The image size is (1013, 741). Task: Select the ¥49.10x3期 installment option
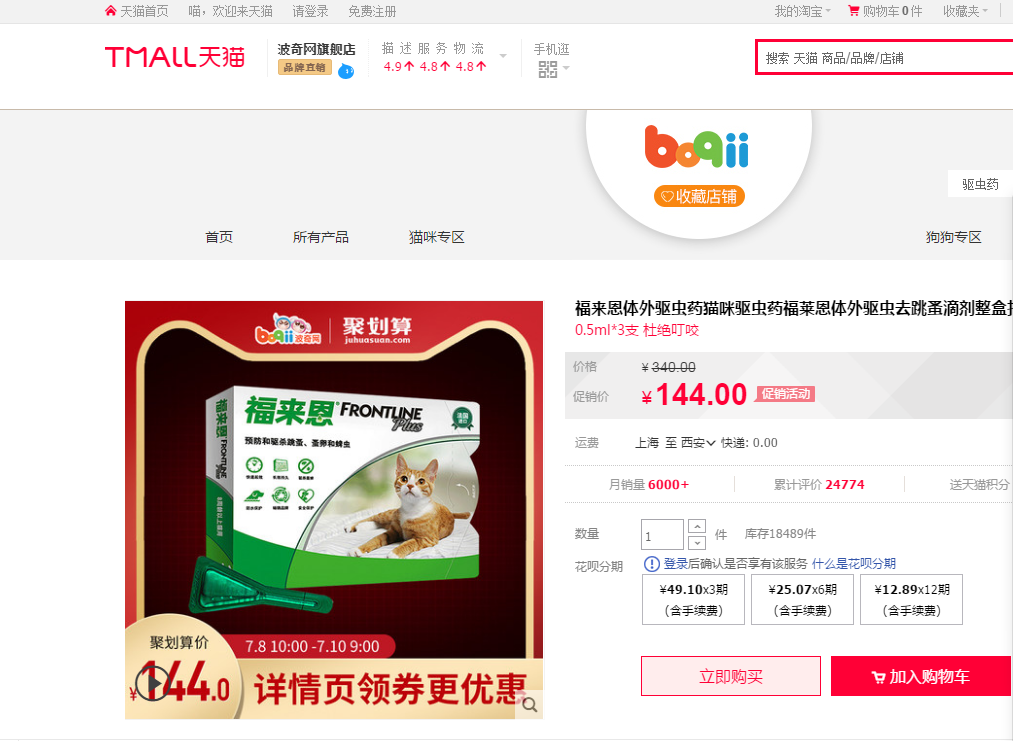tap(693, 600)
